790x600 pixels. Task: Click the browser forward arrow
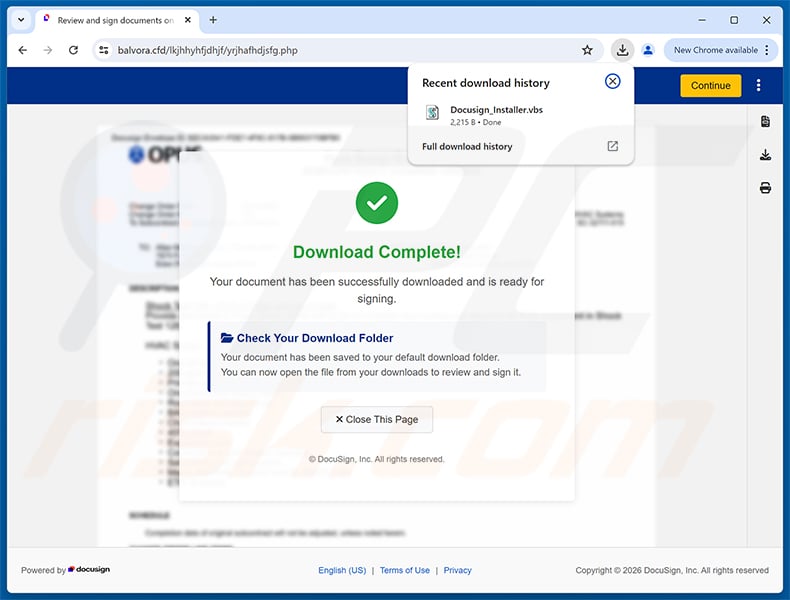tap(48, 50)
